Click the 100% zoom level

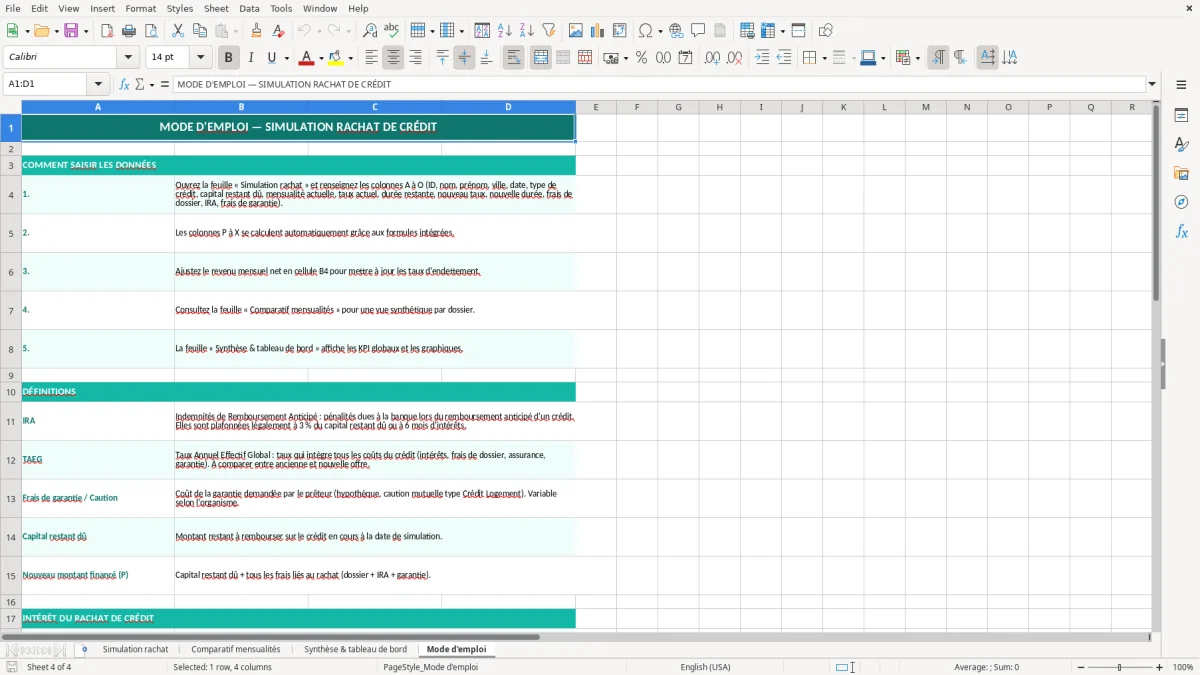(1183, 667)
